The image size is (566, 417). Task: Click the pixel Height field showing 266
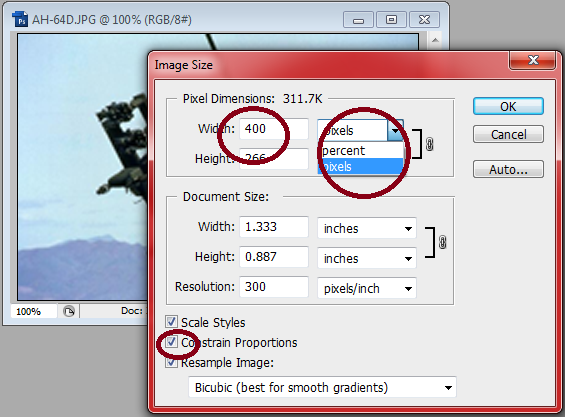(x=274, y=158)
